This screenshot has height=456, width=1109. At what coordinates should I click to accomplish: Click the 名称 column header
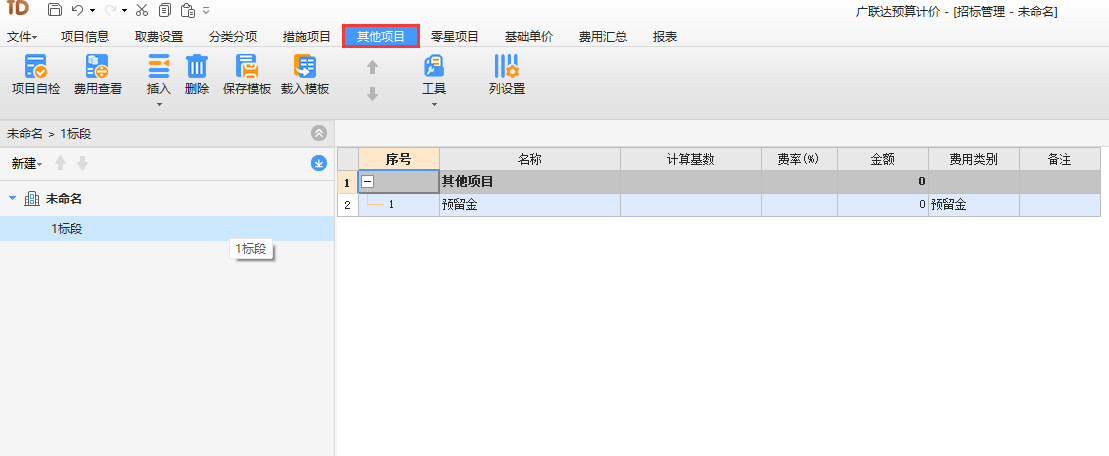(530, 159)
